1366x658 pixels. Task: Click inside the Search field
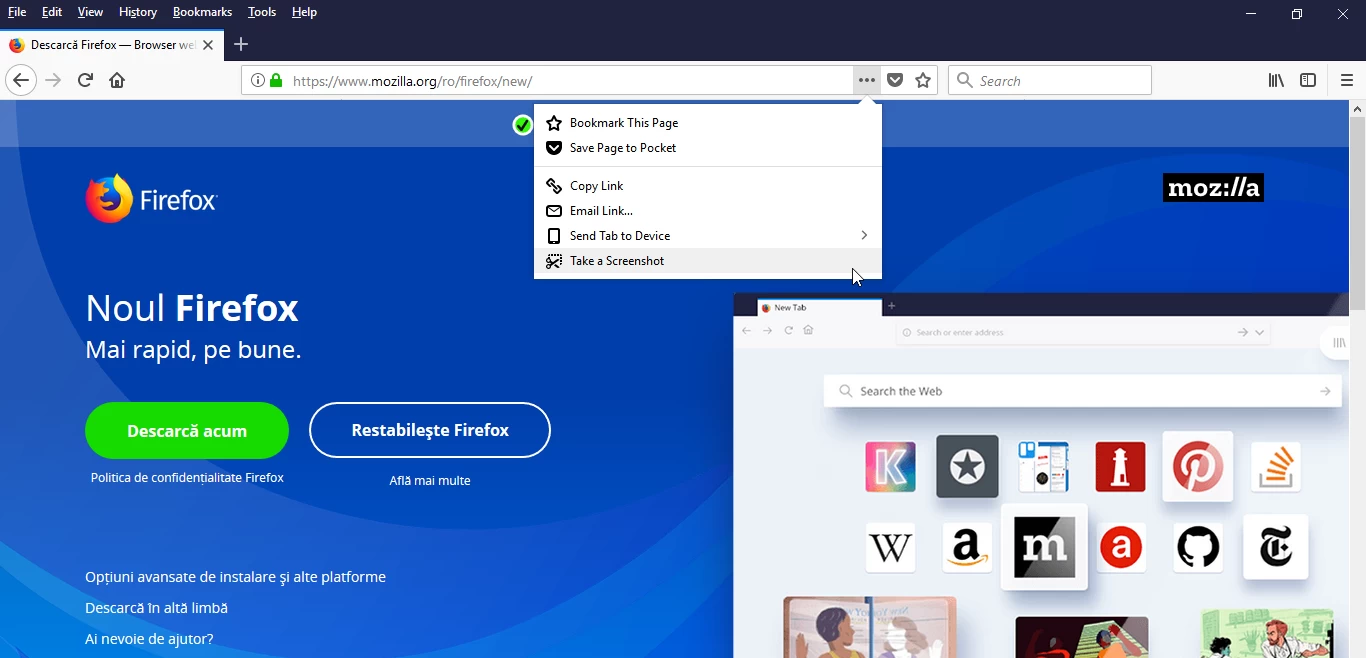[x=1050, y=80]
